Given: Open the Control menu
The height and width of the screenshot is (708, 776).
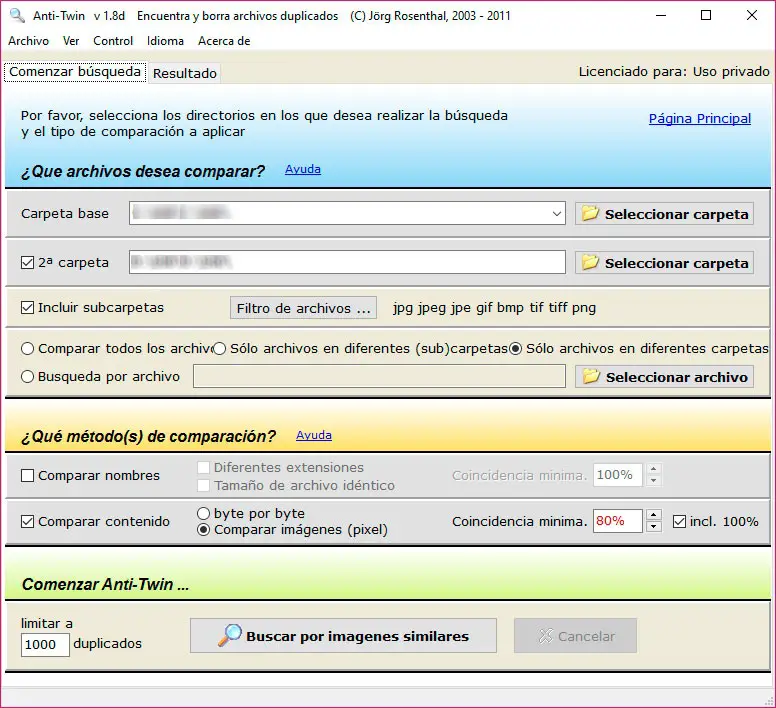Looking at the screenshot, I should tap(113, 41).
